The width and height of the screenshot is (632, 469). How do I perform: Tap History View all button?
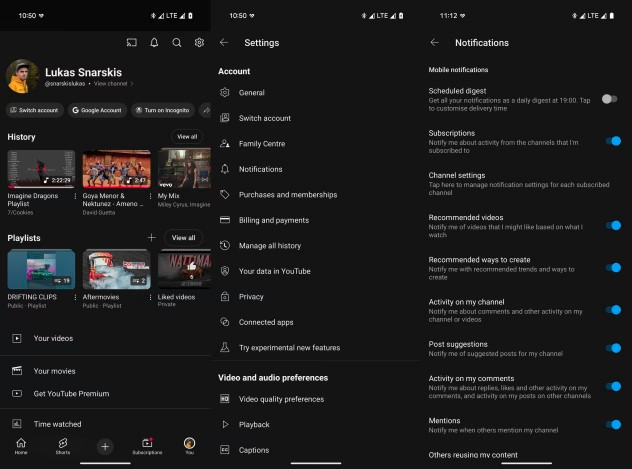coord(187,137)
